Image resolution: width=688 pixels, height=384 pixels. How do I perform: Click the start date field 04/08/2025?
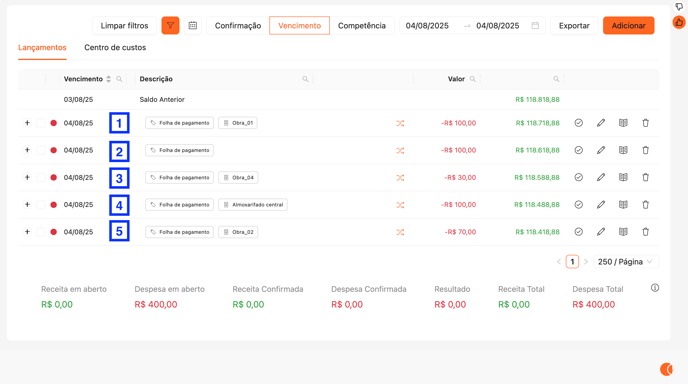click(x=427, y=25)
